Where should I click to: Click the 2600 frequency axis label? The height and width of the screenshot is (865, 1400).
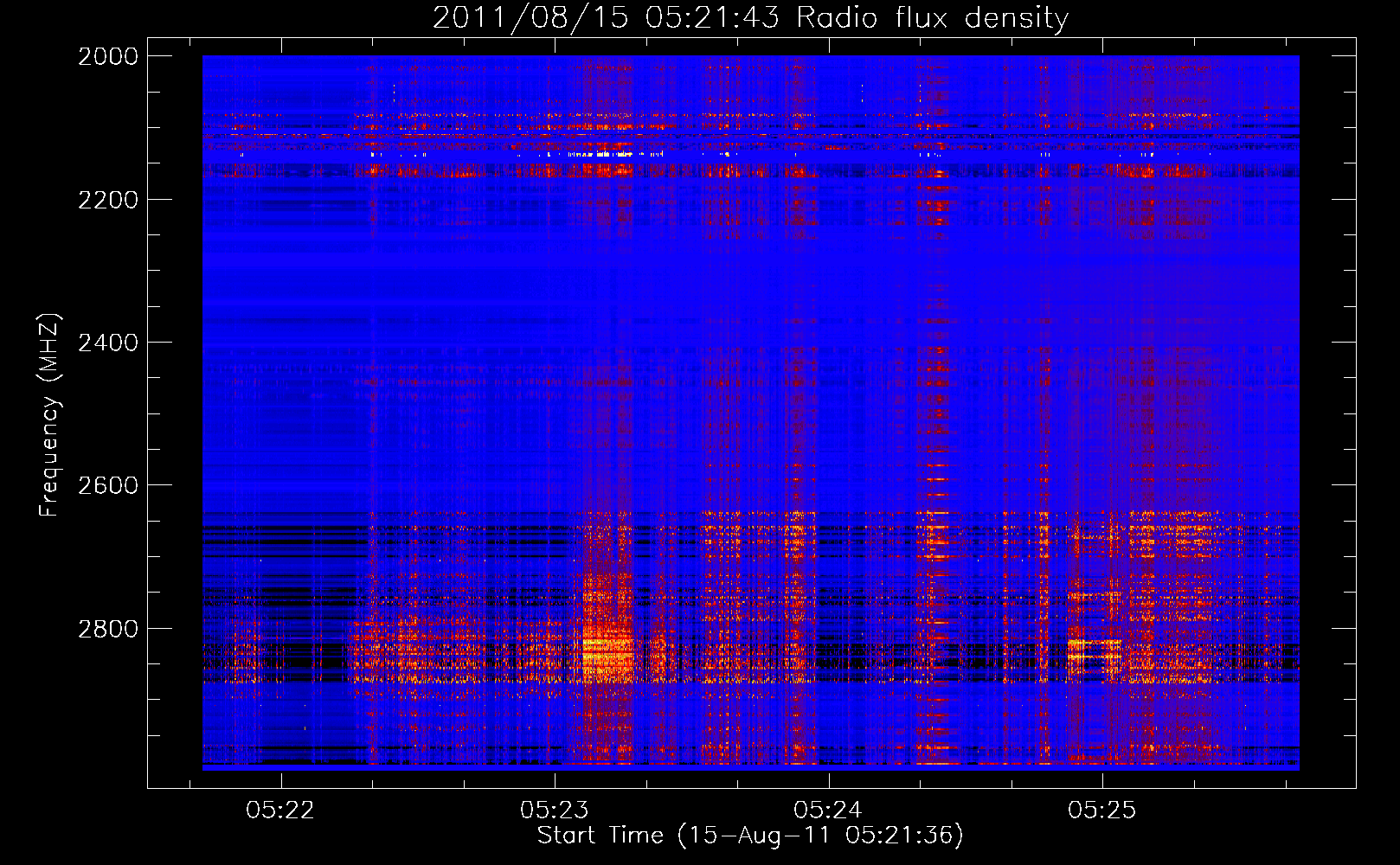[108, 485]
